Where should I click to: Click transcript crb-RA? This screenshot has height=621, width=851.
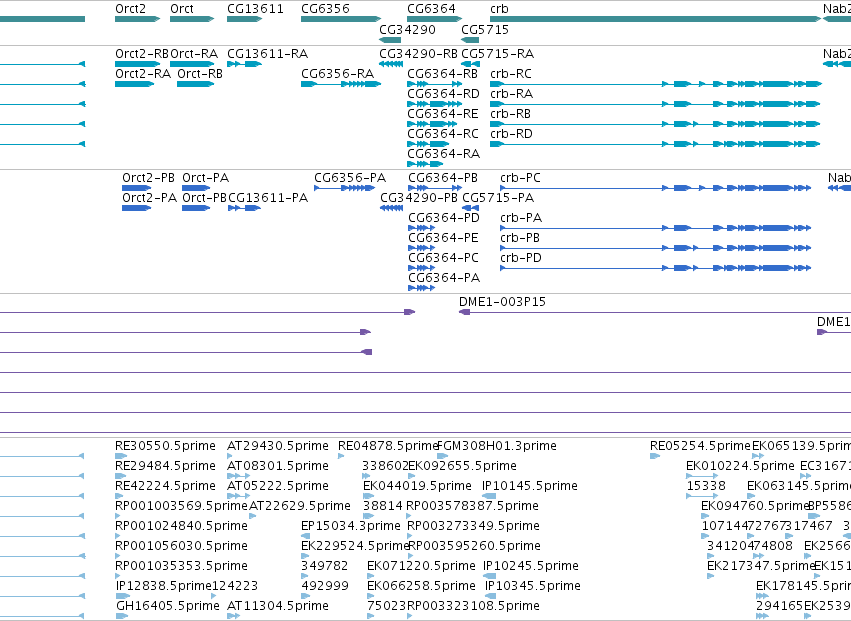[x=511, y=94]
